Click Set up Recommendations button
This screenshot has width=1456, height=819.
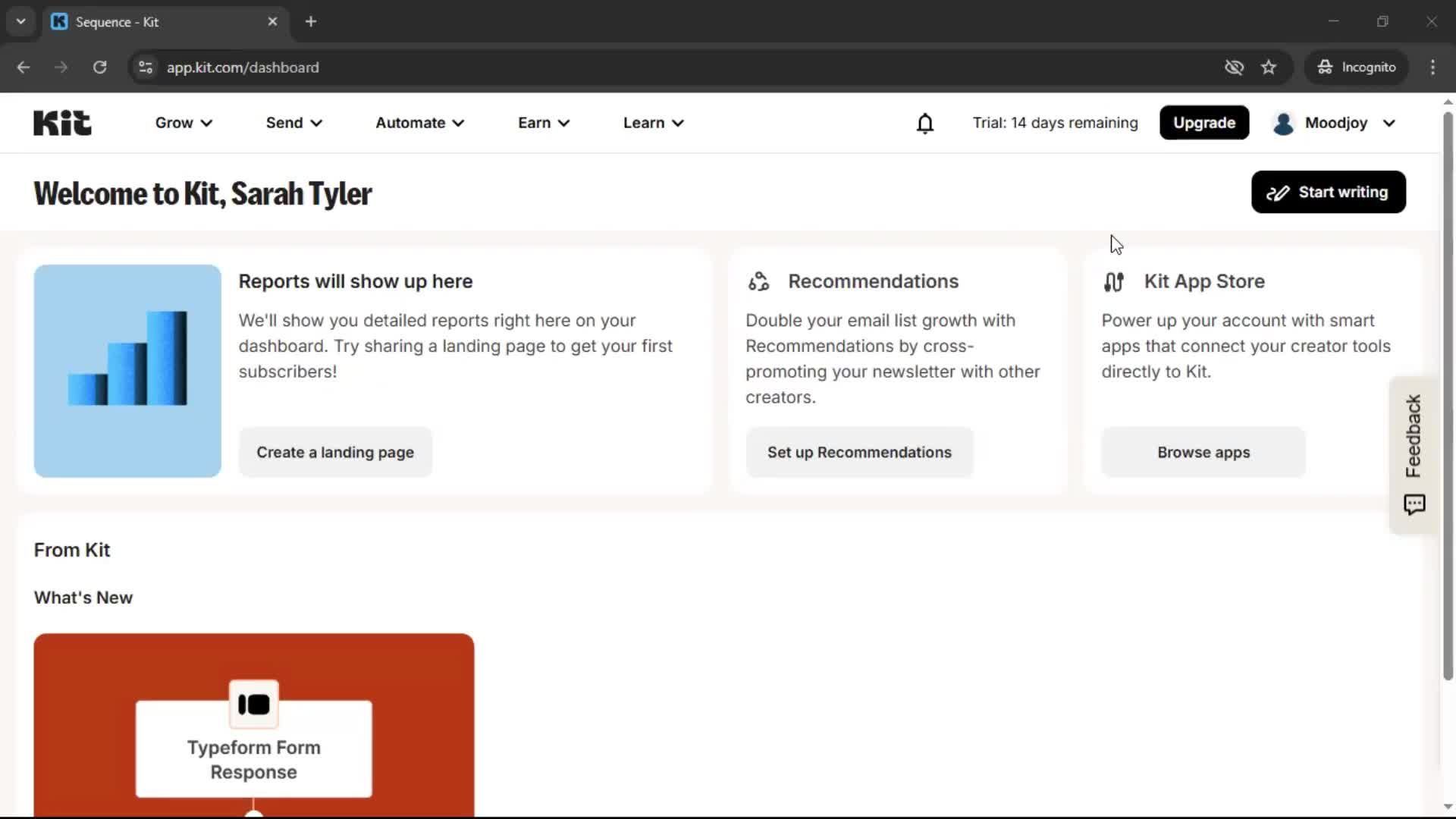[x=859, y=453]
